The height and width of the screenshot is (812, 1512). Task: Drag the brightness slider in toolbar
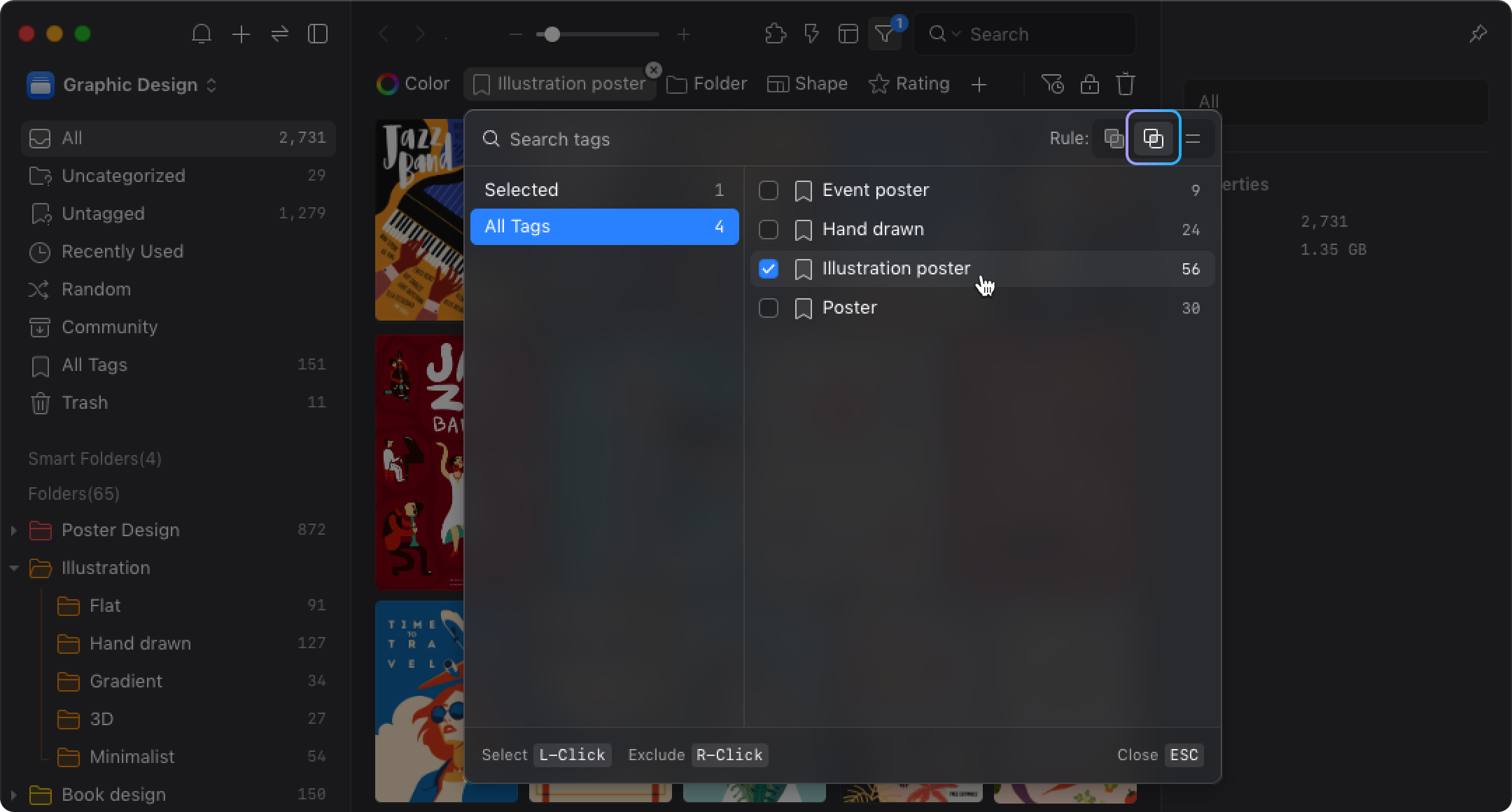click(x=551, y=34)
